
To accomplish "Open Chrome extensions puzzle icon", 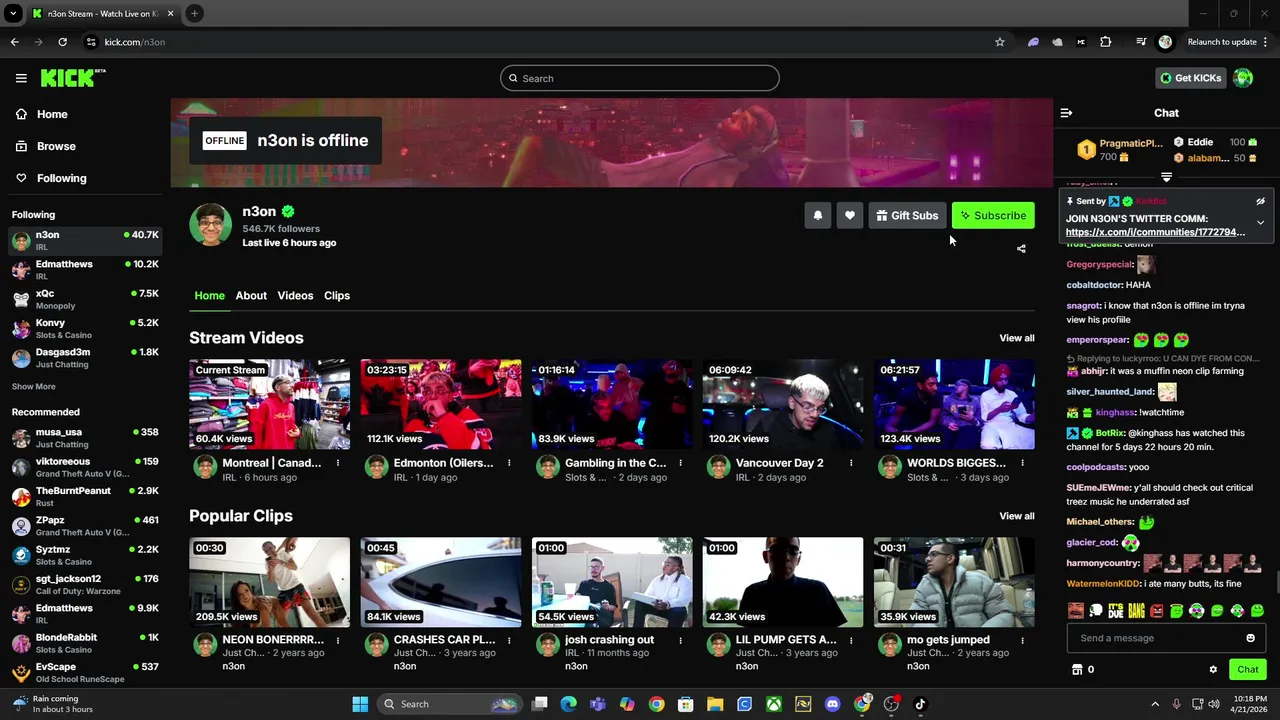I will point(1105,42).
